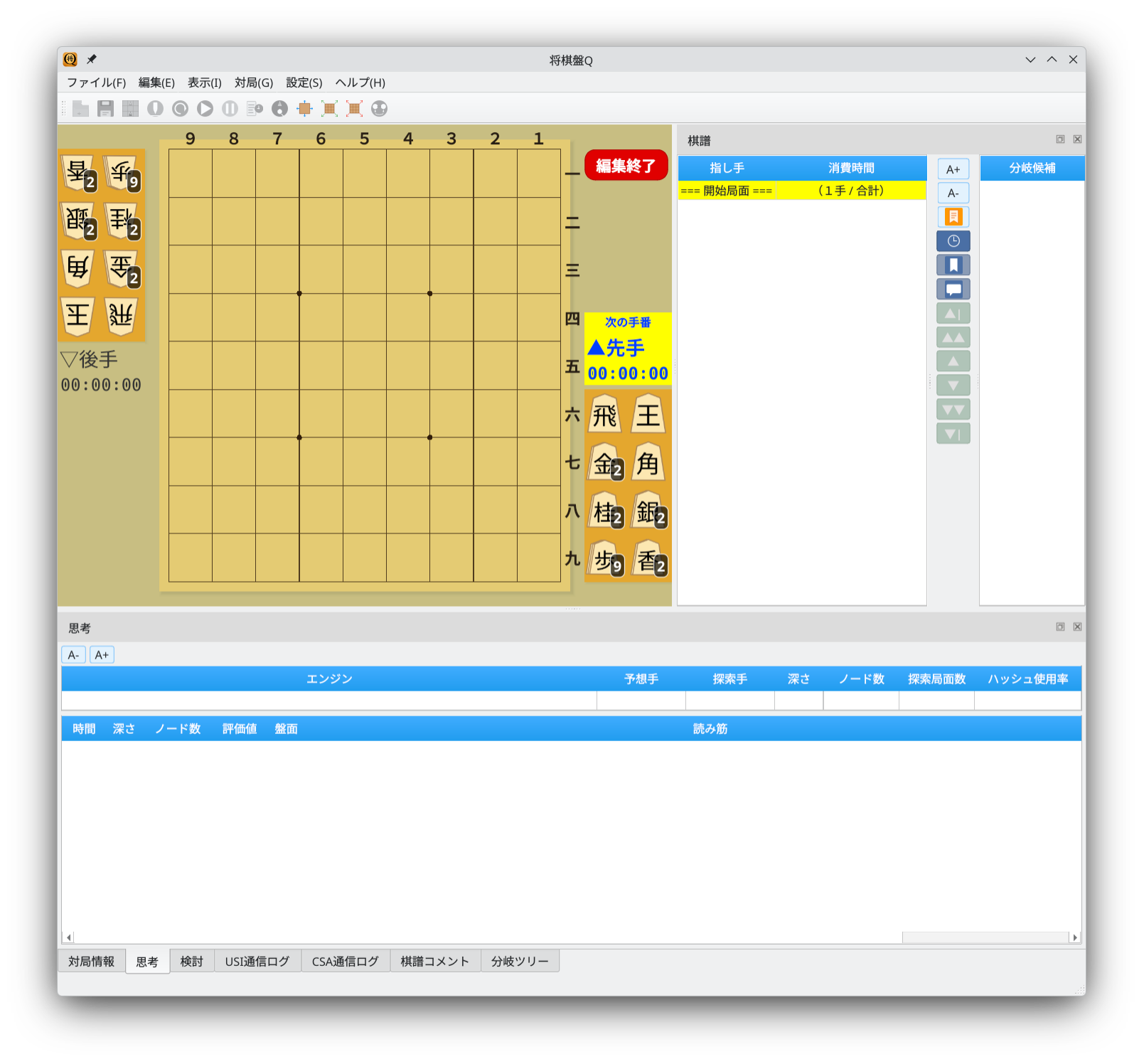Decrease thinking panel font with A-
The image size is (1144, 1064).
coord(73,655)
